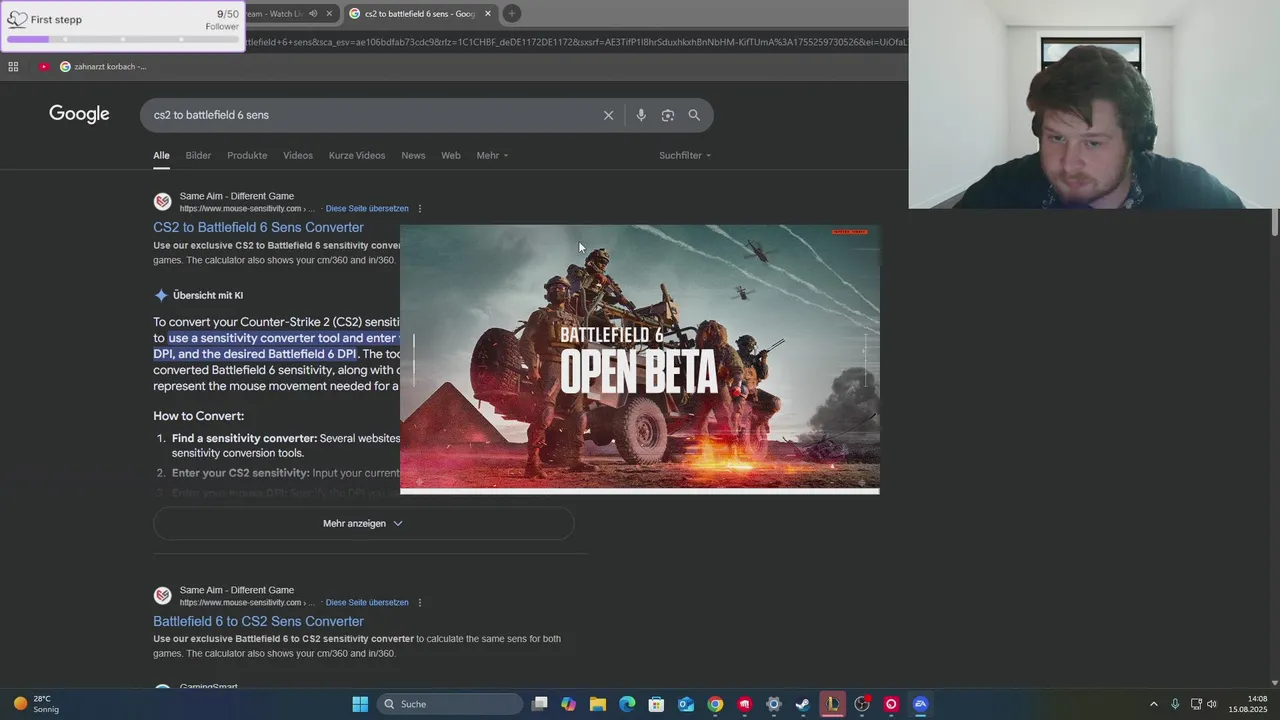Open Microsoft Store from taskbar
1280x720 pixels.
tap(656, 704)
